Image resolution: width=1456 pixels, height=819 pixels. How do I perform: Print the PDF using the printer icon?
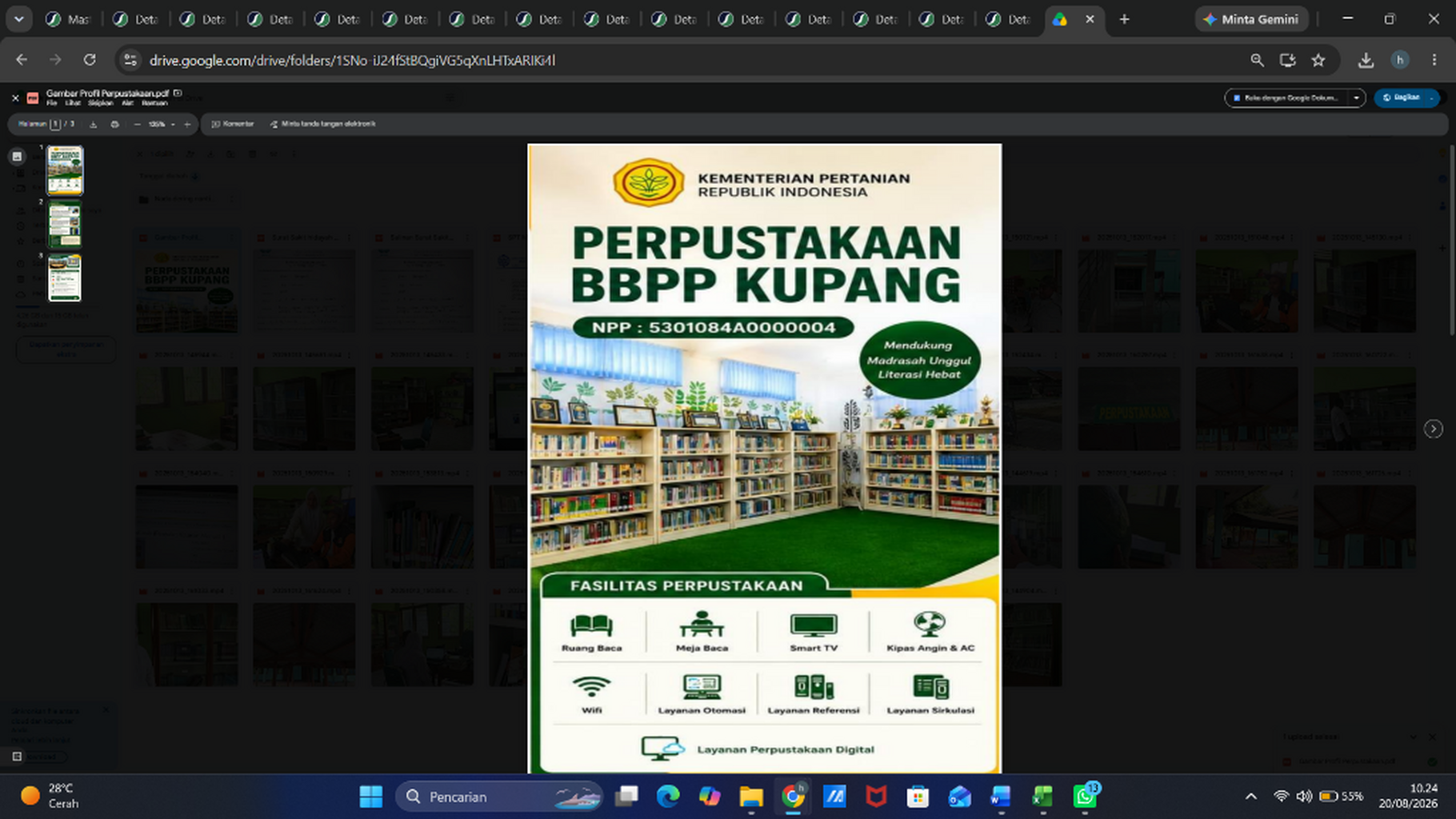tap(114, 124)
